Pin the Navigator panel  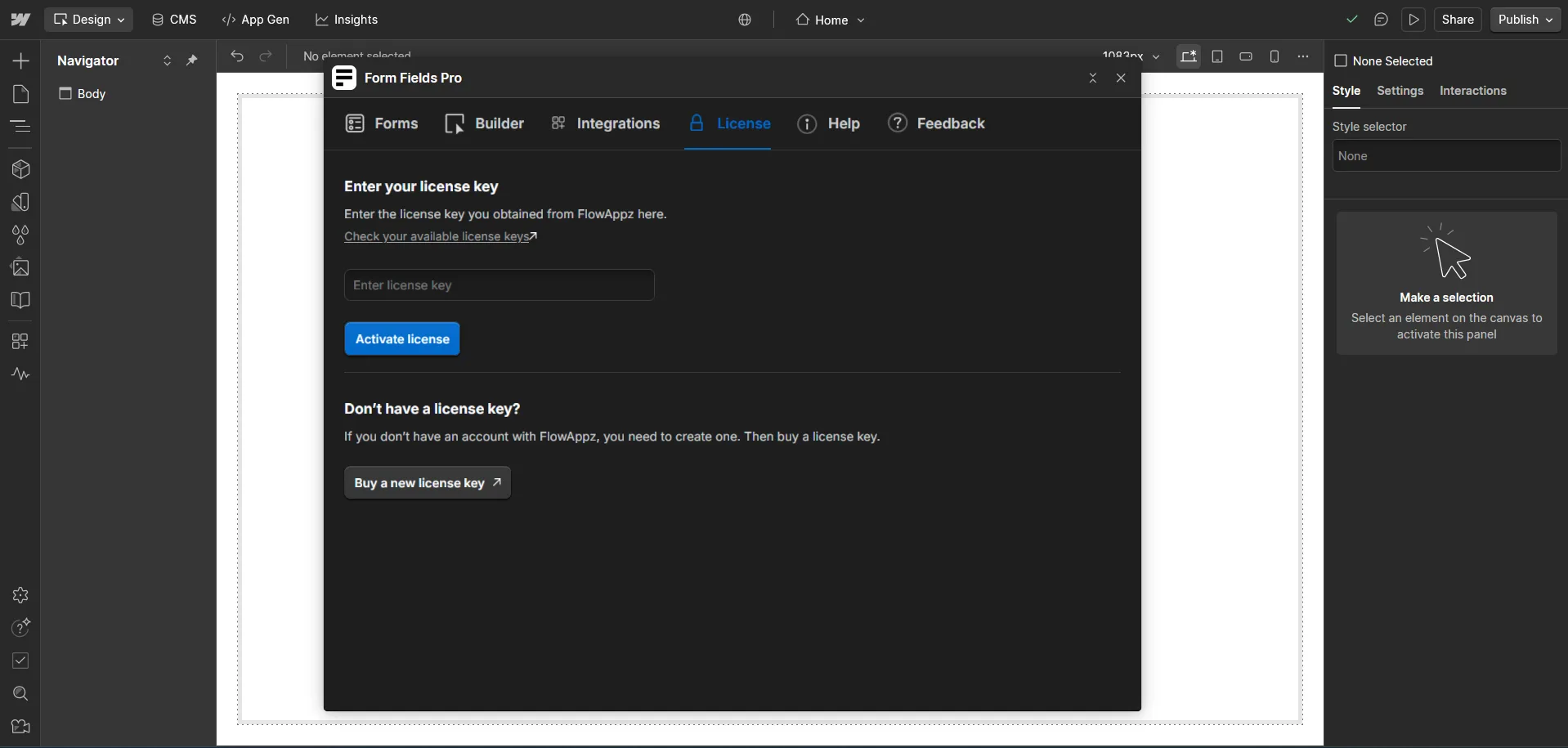point(192,60)
